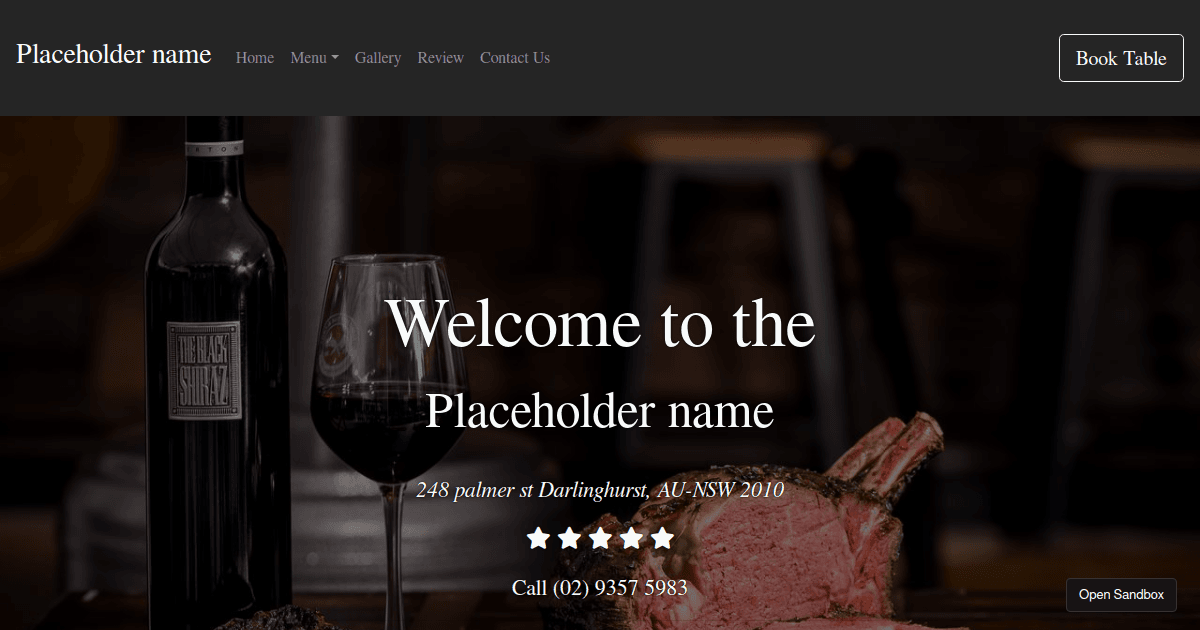Click the 248 palmer st address text
Viewport: 1200px width, 630px height.
pos(600,490)
